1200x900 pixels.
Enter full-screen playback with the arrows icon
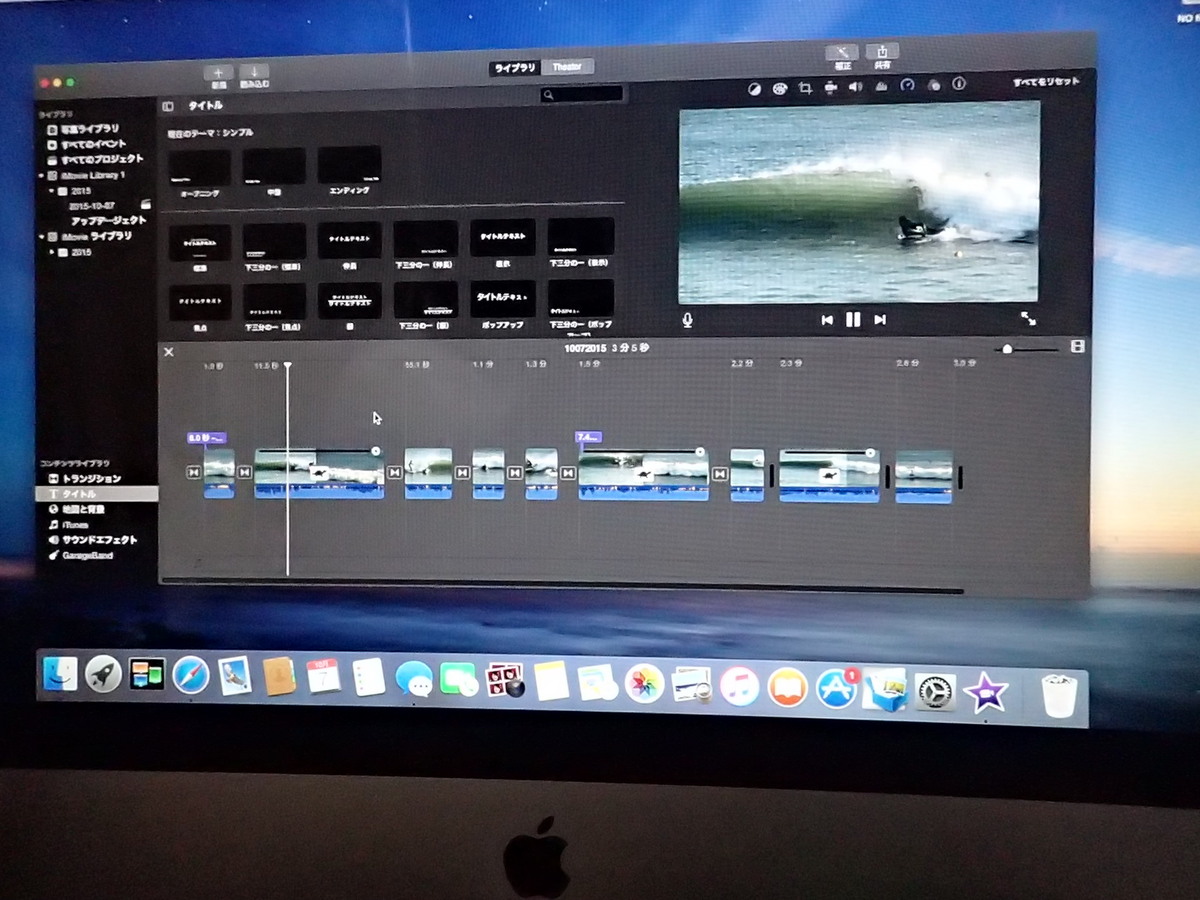pyautogui.click(x=1028, y=319)
